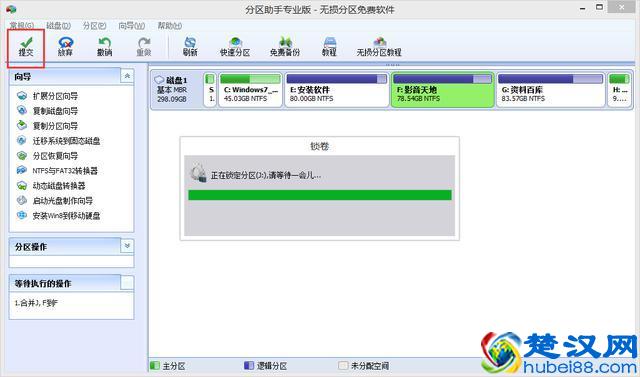Click the 锁卷 dialog title
The image size is (640, 377).
point(320,146)
